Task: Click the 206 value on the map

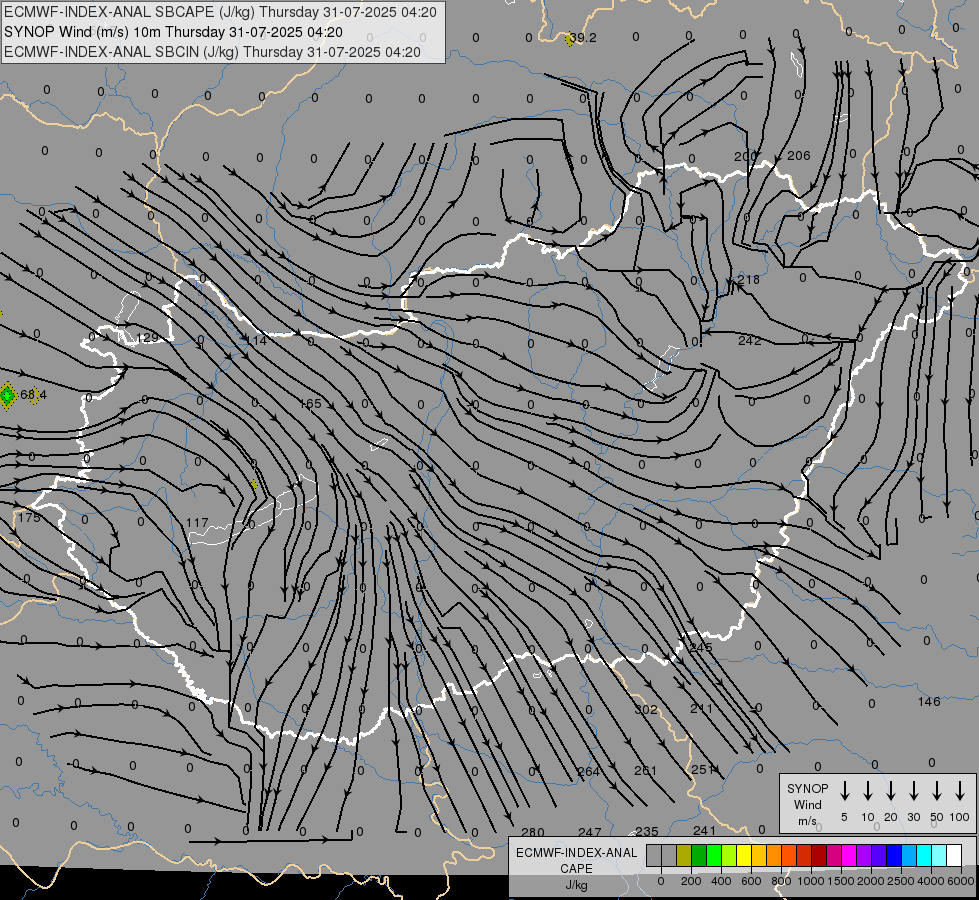Action: [x=799, y=156]
